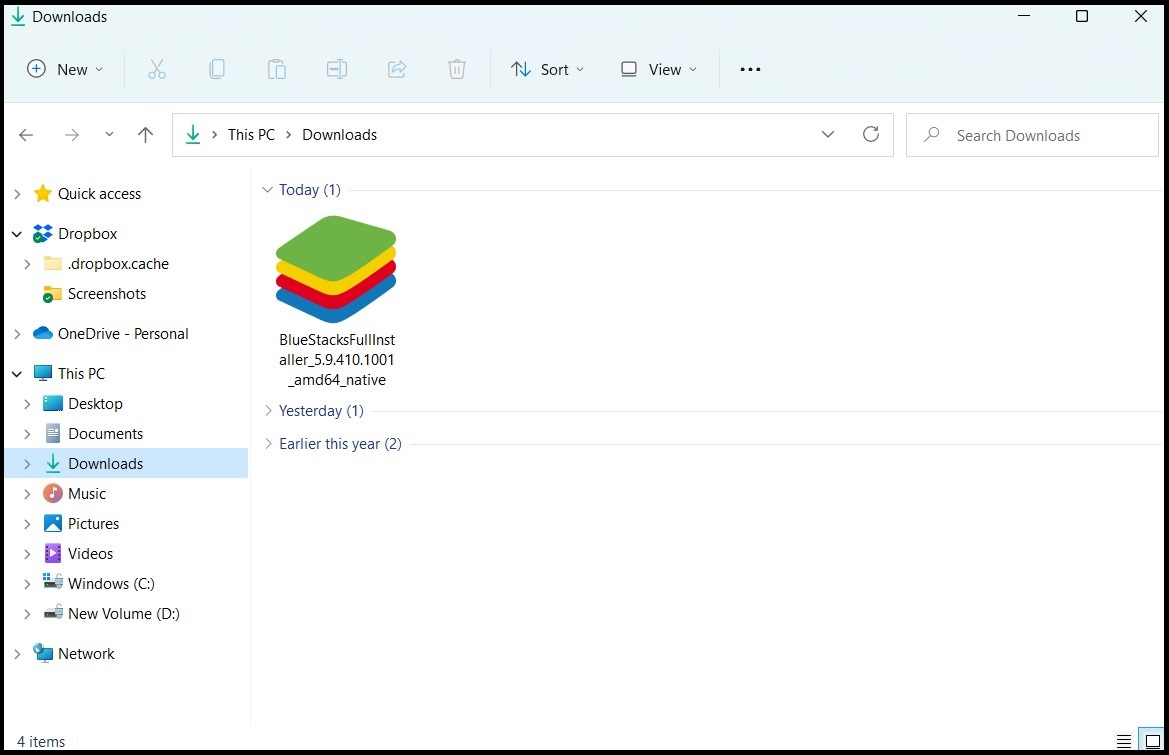This screenshot has width=1169, height=755.
Task: Click the path root chevron after the download icon
Action: coord(215,135)
